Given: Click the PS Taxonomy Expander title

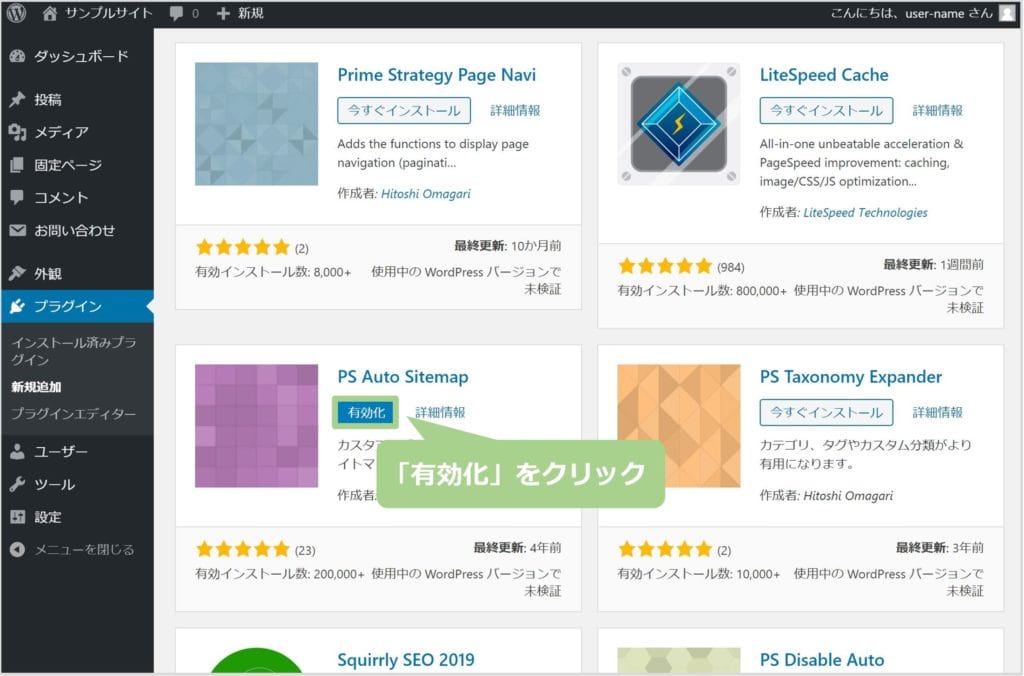Looking at the screenshot, I should 850,377.
